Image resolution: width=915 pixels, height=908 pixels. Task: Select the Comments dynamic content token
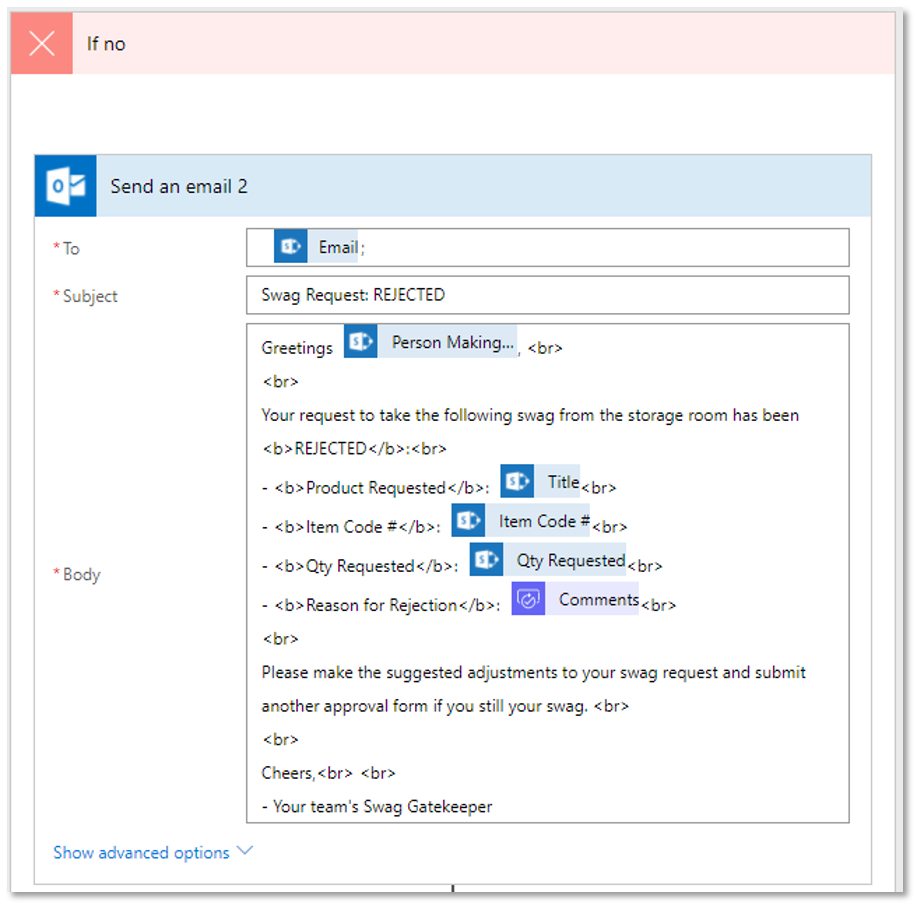coord(598,599)
